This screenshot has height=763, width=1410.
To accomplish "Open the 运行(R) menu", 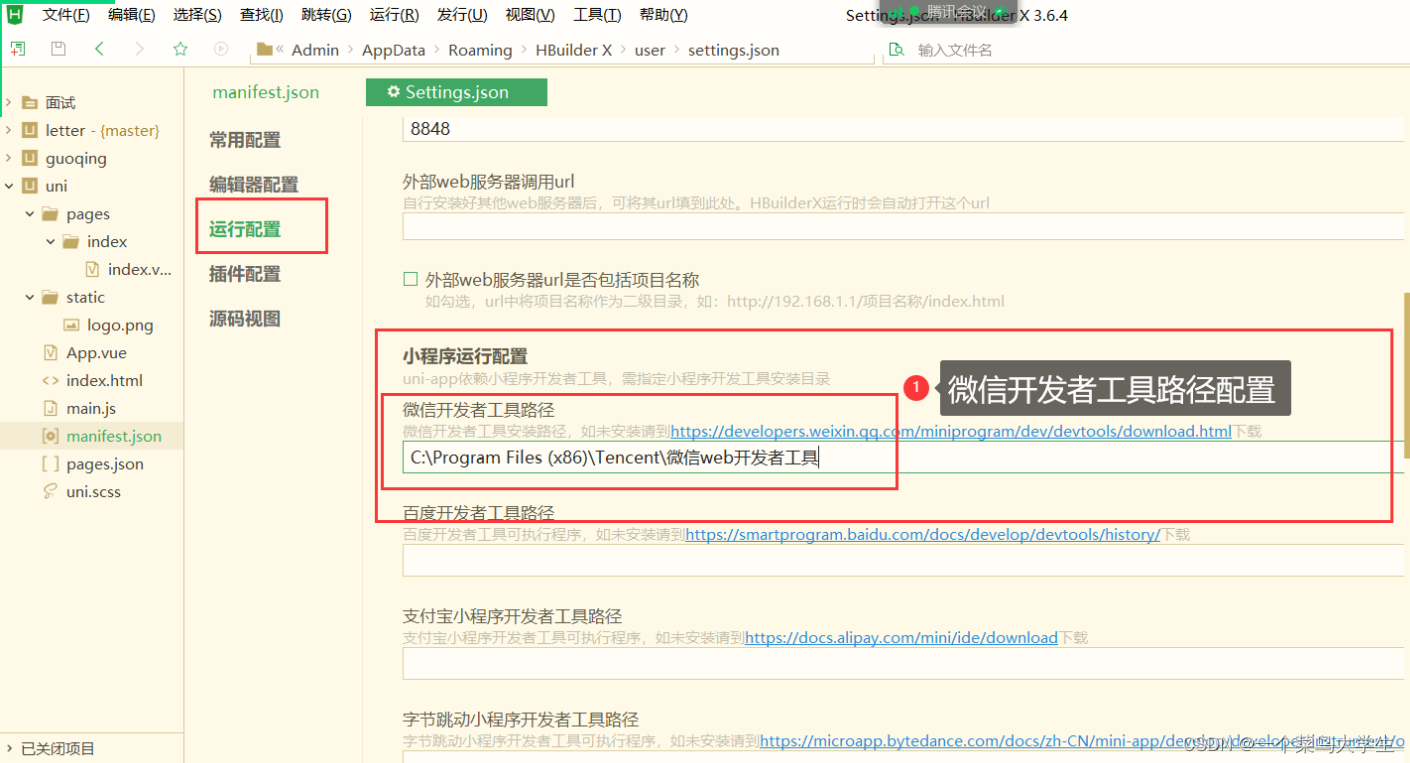I will pyautogui.click(x=394, y=15).
